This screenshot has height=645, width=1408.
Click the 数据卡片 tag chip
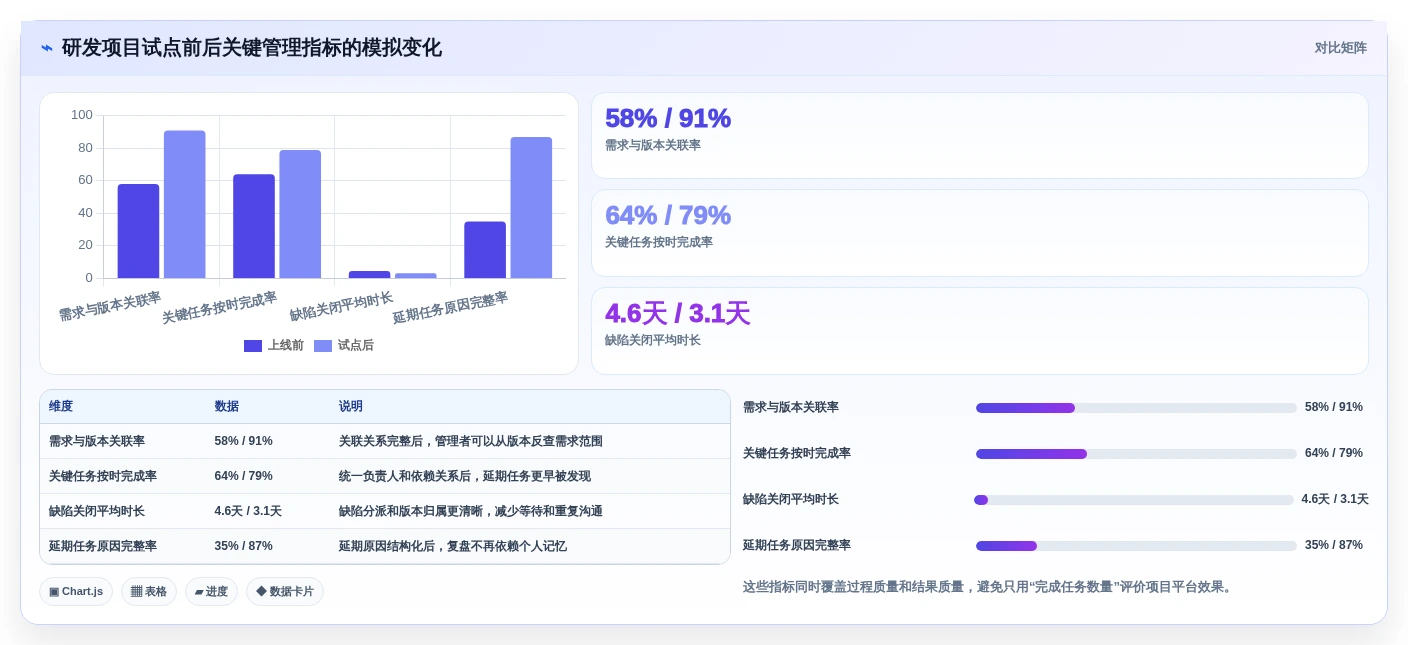pyautogui.click(x=285, y=591)
